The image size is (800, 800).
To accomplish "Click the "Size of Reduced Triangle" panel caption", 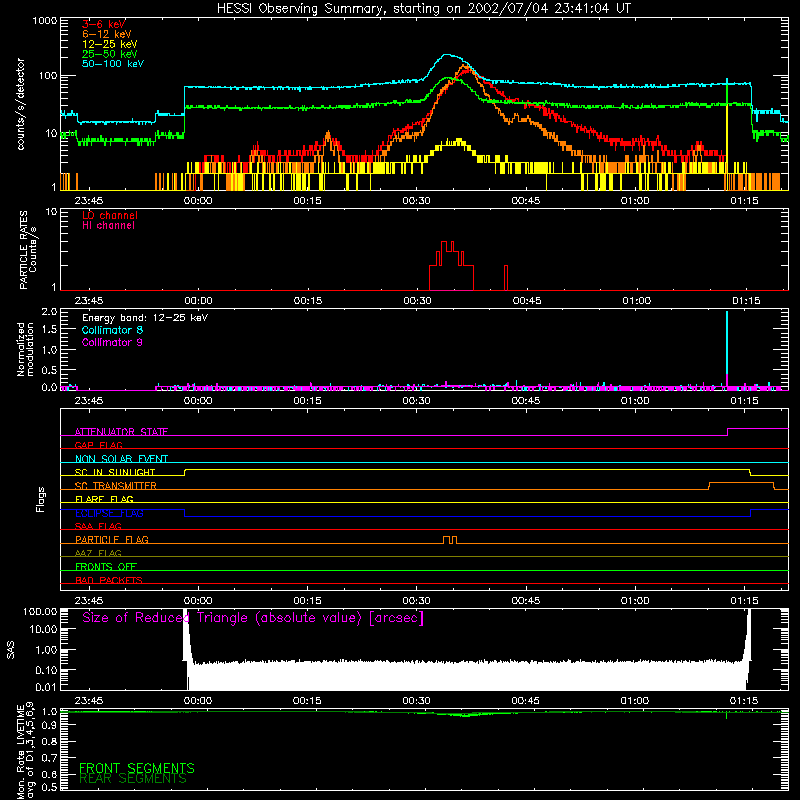I will 253,618.
